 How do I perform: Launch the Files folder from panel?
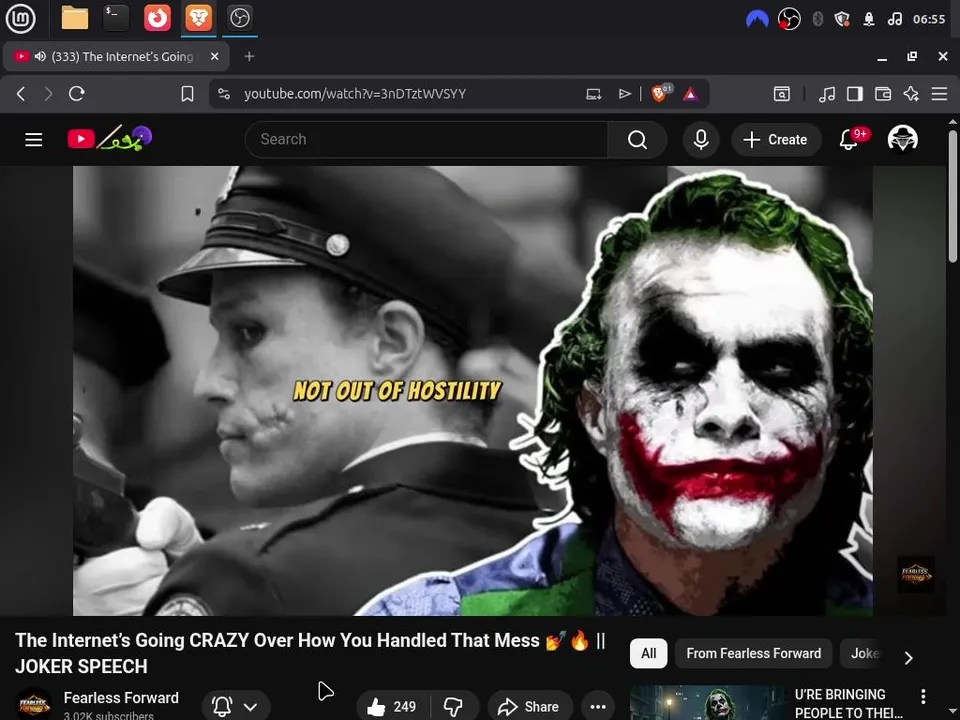pos(75,18)
